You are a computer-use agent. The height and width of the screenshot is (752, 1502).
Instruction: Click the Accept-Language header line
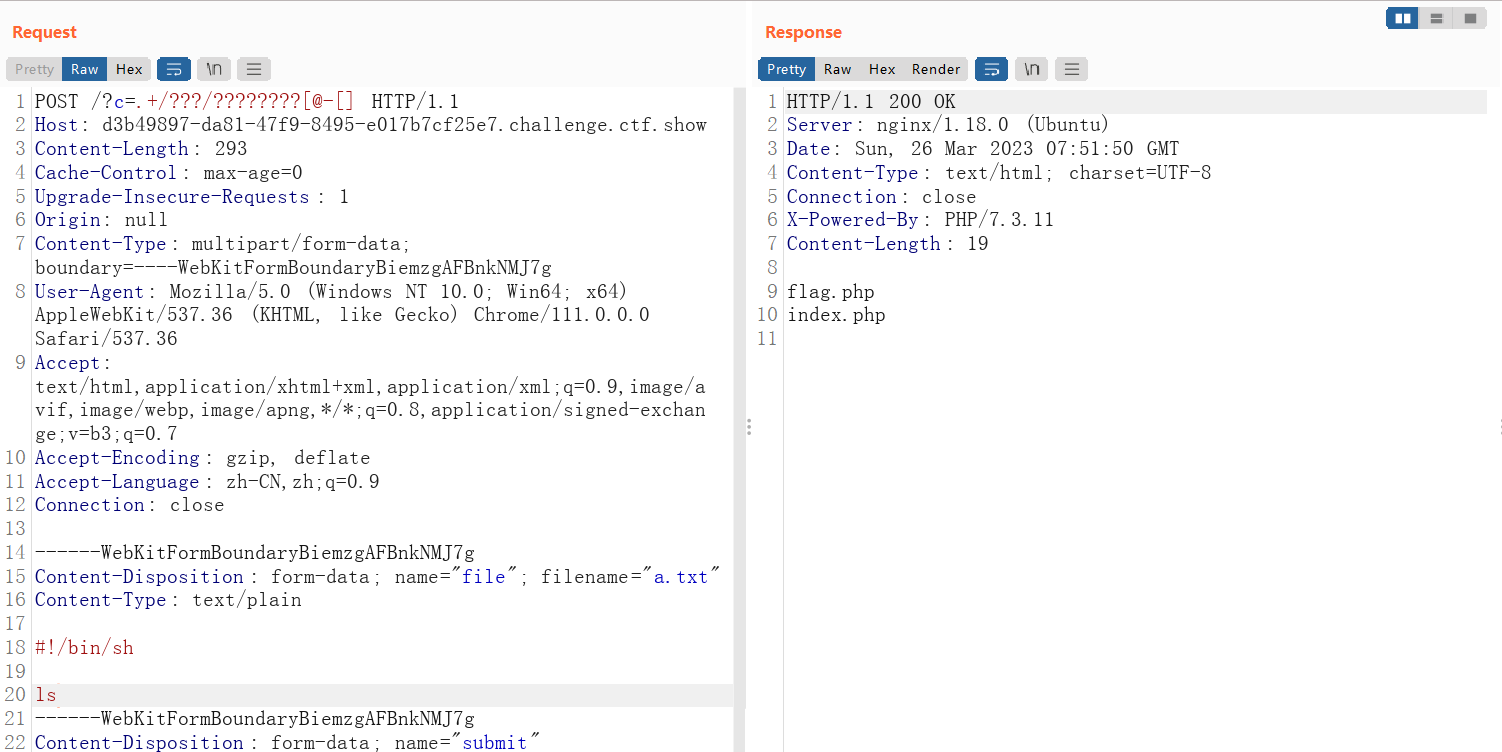[x=207, y=482]
